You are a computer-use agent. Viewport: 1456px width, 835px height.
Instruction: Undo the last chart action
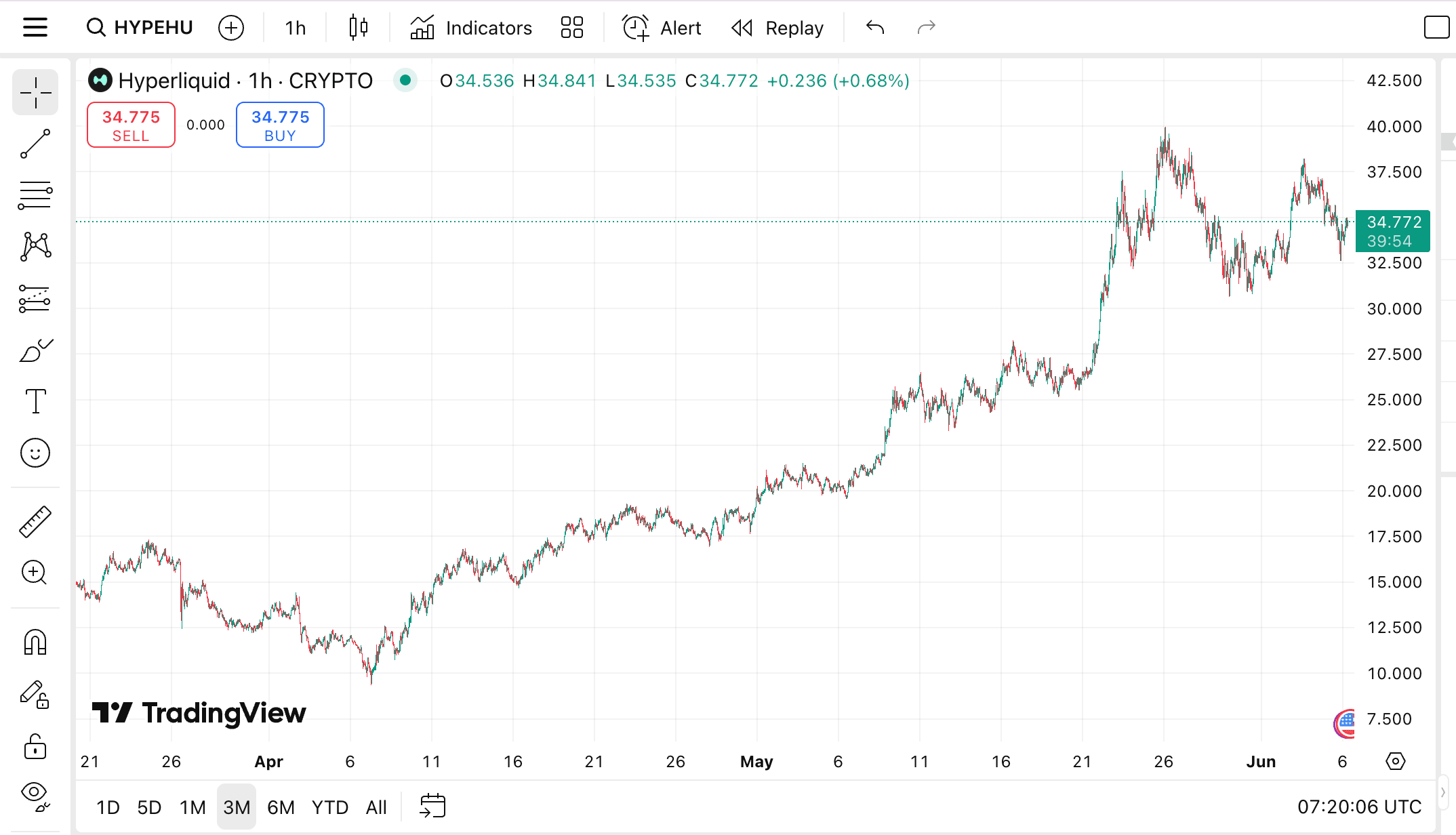click(x=875, y=28)
